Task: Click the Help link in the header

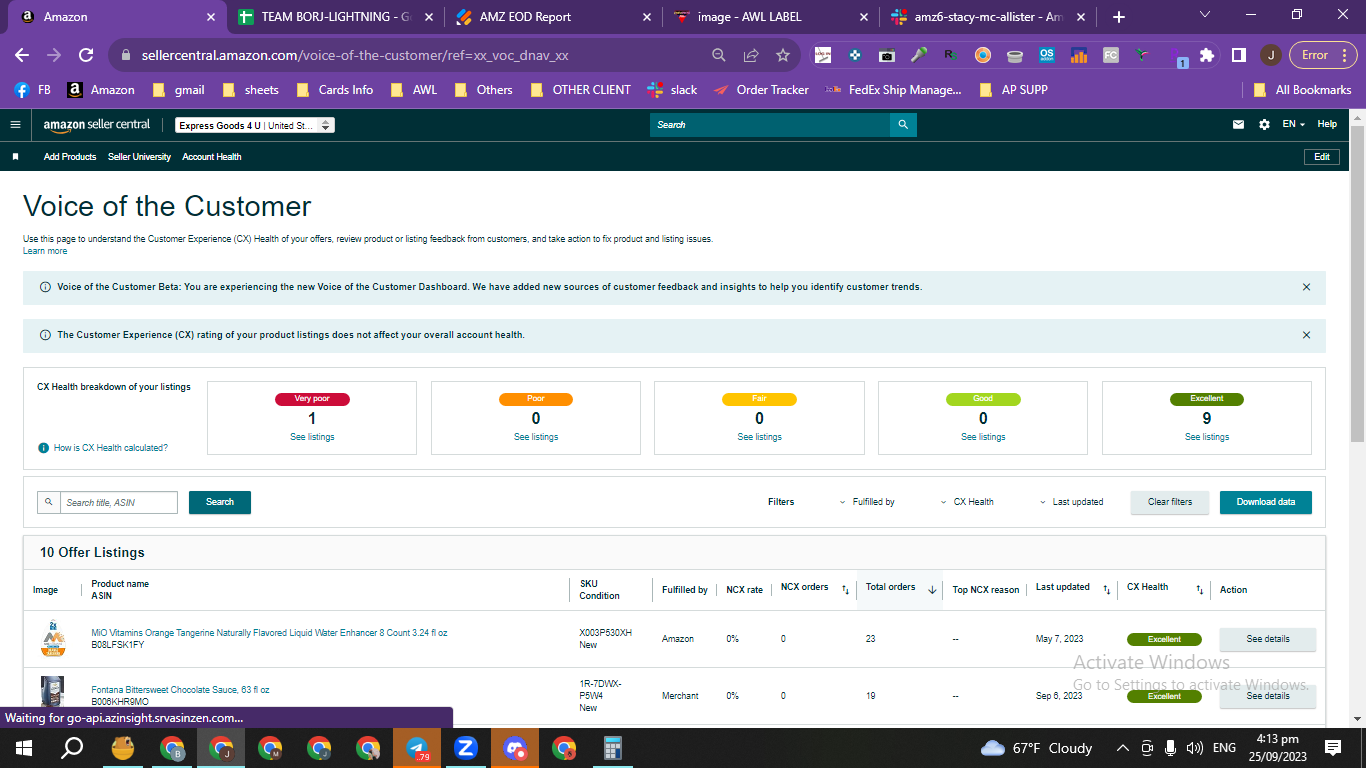Action: 1327,125
